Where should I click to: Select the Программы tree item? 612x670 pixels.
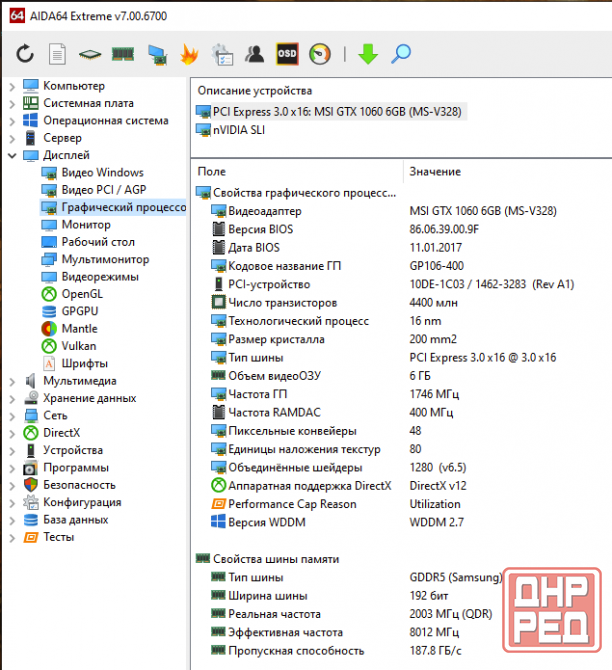point(66,468)
